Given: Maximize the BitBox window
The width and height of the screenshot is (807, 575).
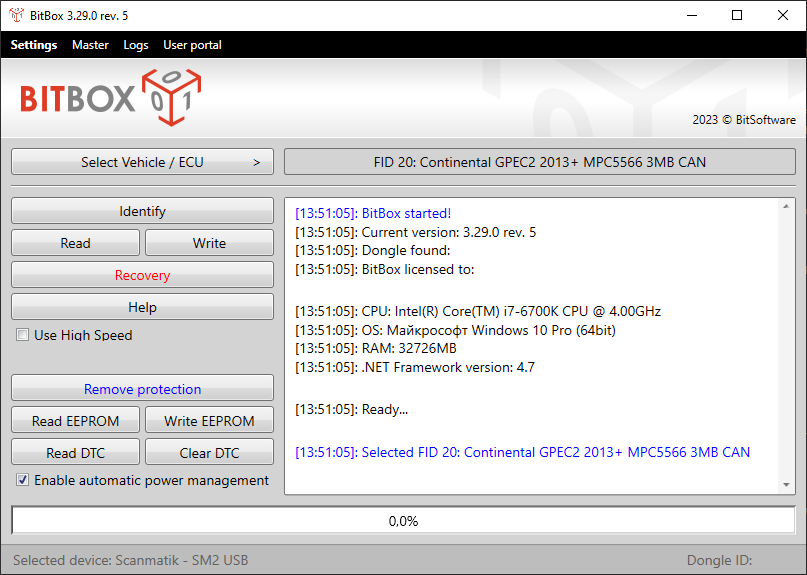Looking at the screenshot, I should point(737,15).
